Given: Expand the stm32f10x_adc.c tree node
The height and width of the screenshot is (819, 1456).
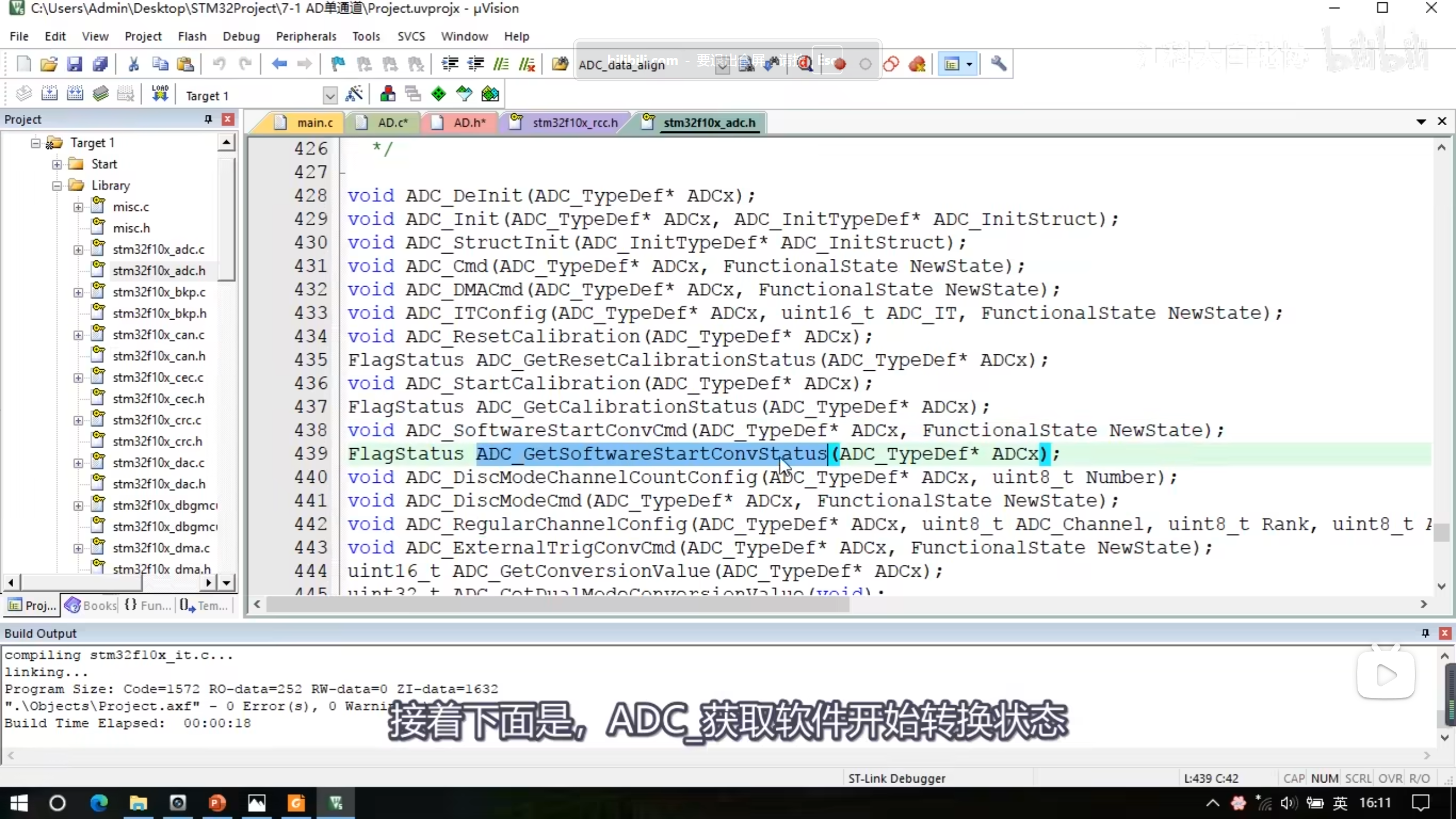Looking at the screenshot, I should (78, 250).
